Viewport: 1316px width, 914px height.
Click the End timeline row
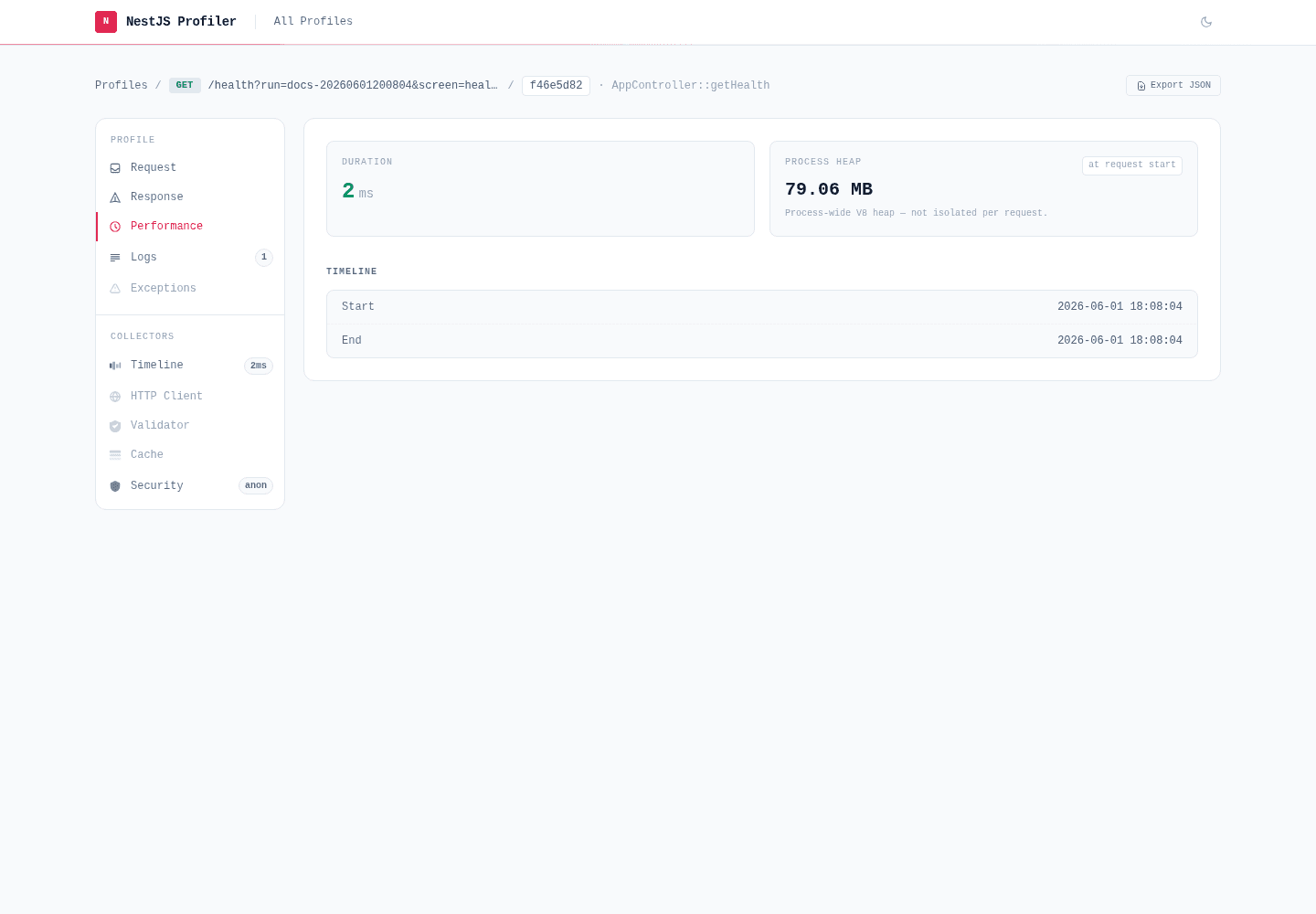[x=762, y=341]
